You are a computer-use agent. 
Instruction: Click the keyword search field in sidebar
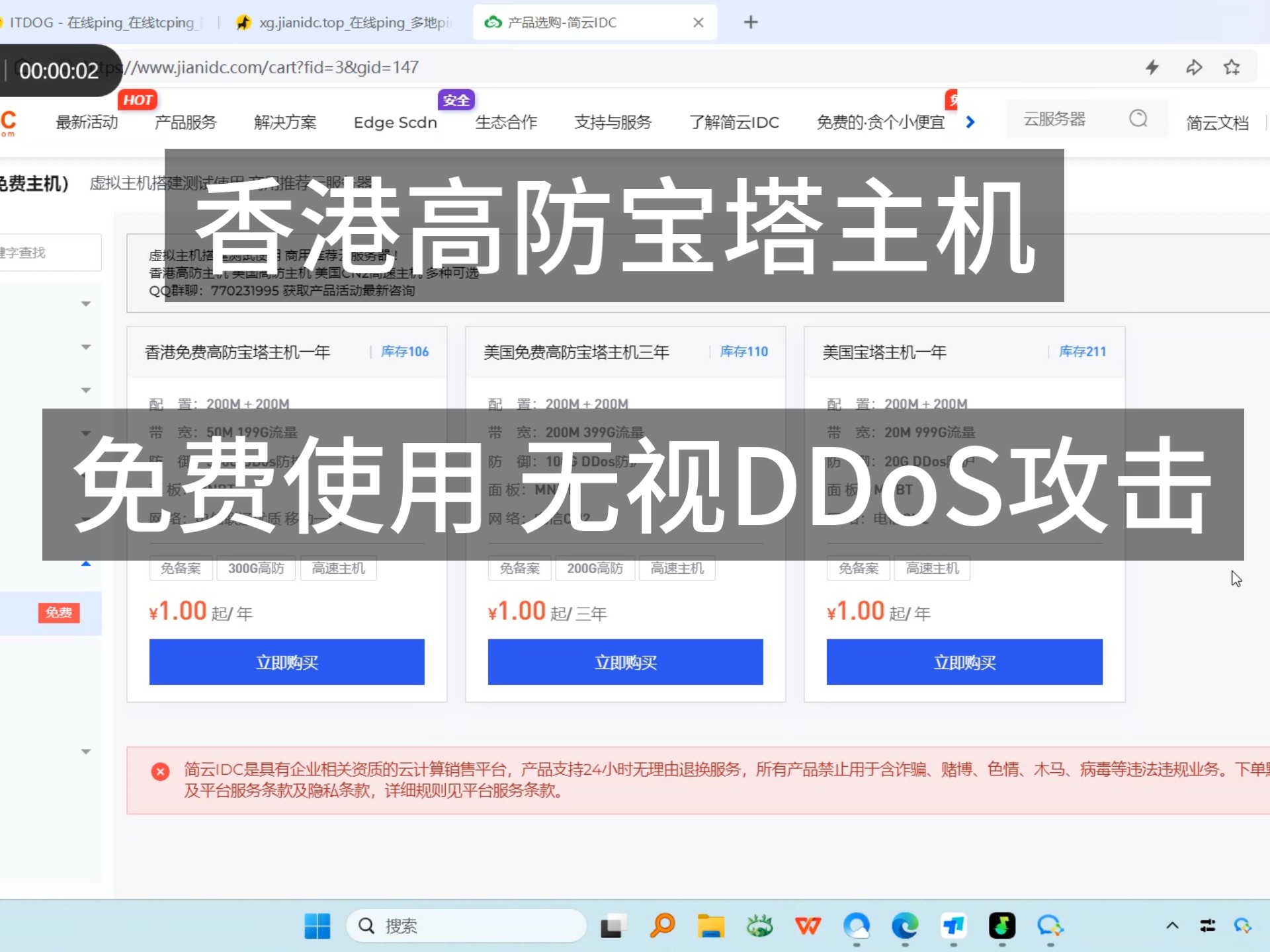point(50,253)
